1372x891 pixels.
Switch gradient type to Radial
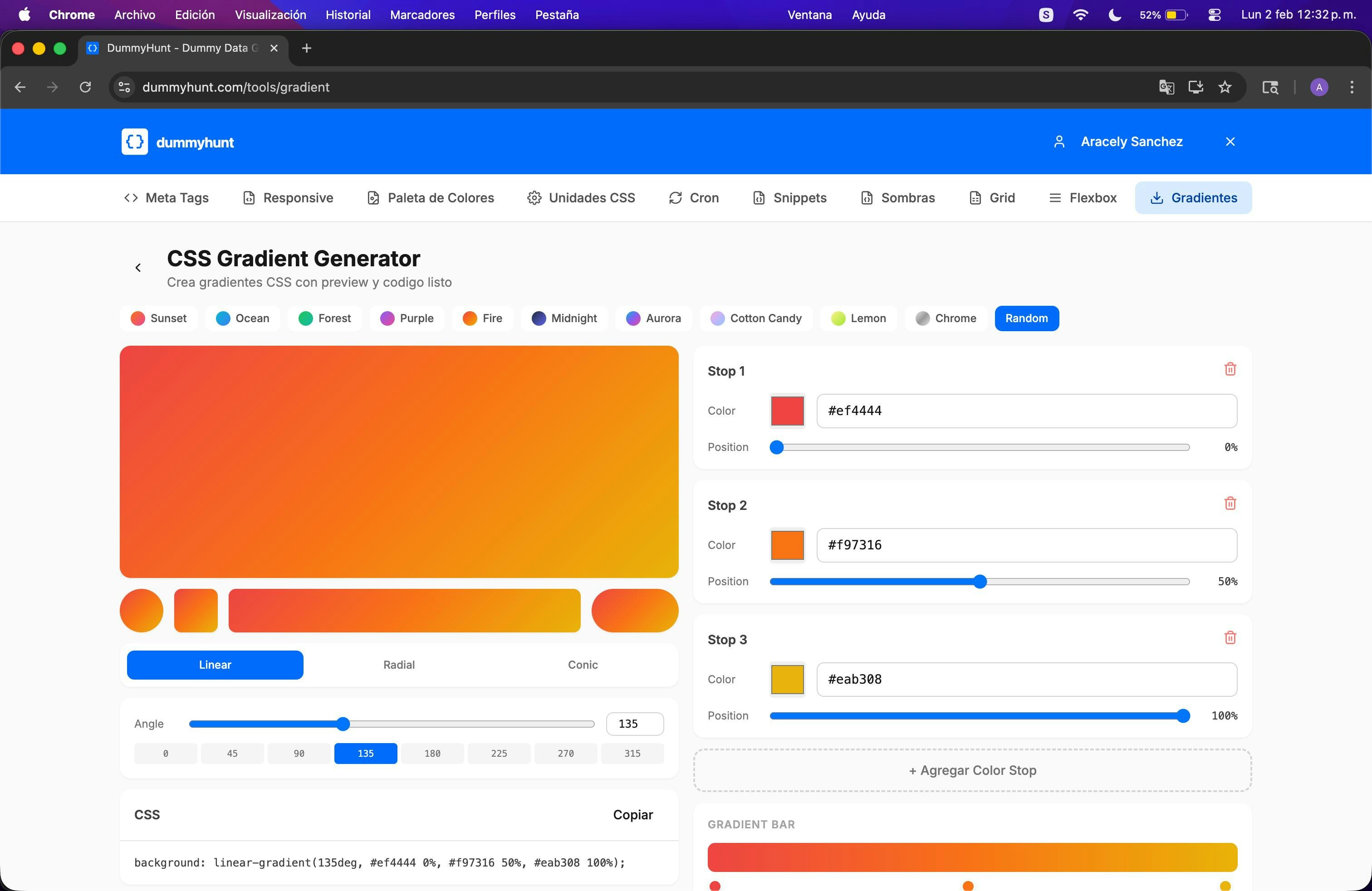398,665
